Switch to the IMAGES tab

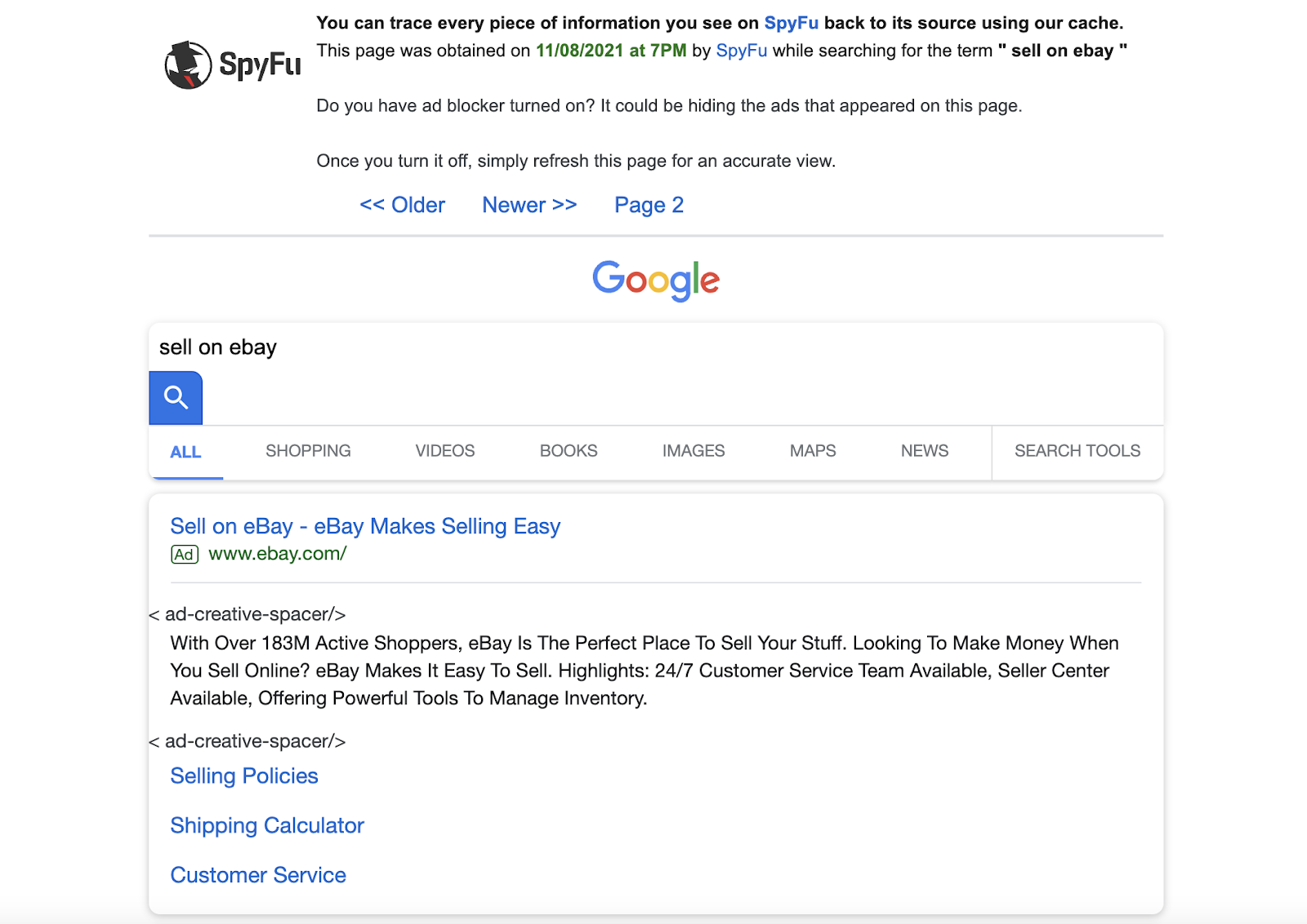tap(694, 451)
